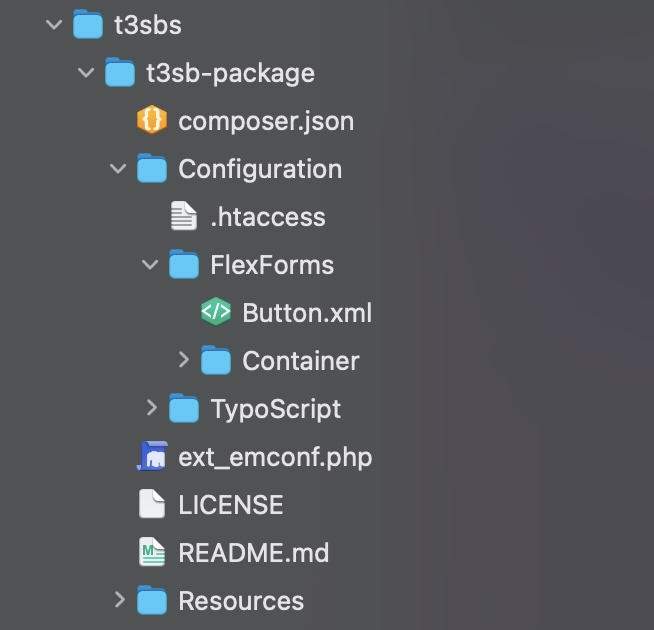Viewport: 654px width, 630px height.
Task: Open the README.md file label
Action: click(x=253, y=553)
